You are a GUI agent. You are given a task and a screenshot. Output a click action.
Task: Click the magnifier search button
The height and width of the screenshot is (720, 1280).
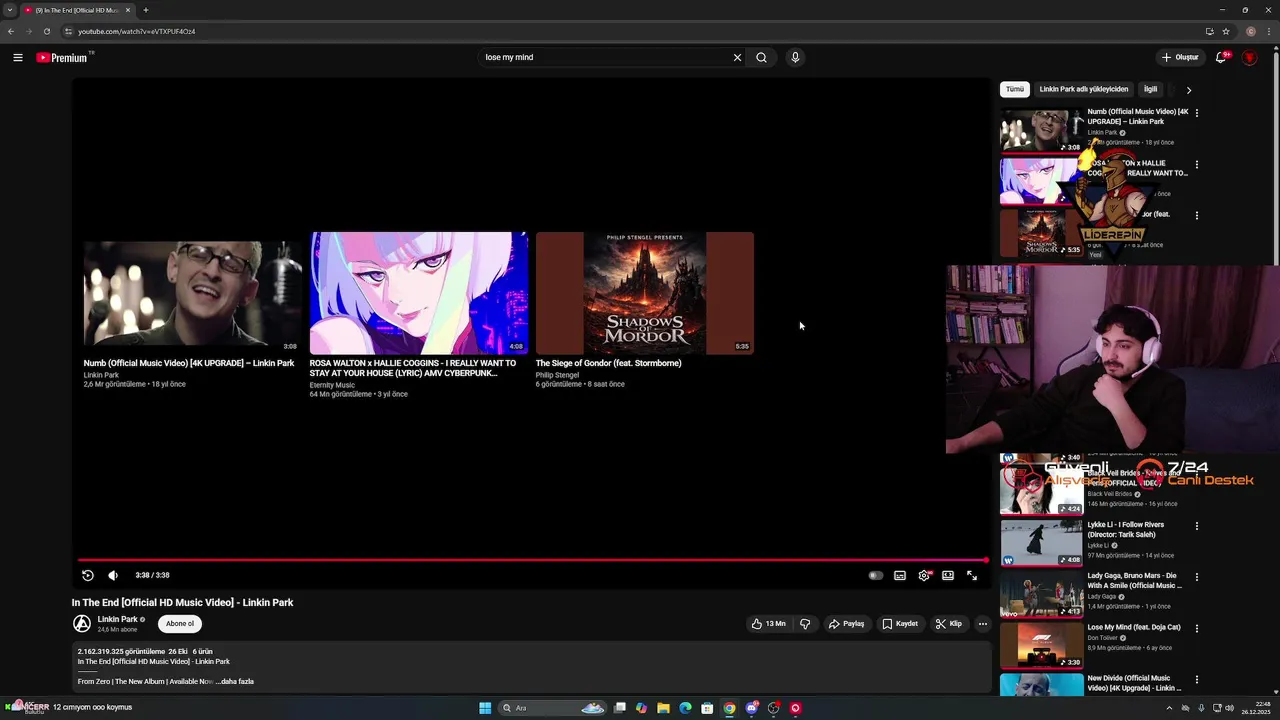tap(761, 57)
